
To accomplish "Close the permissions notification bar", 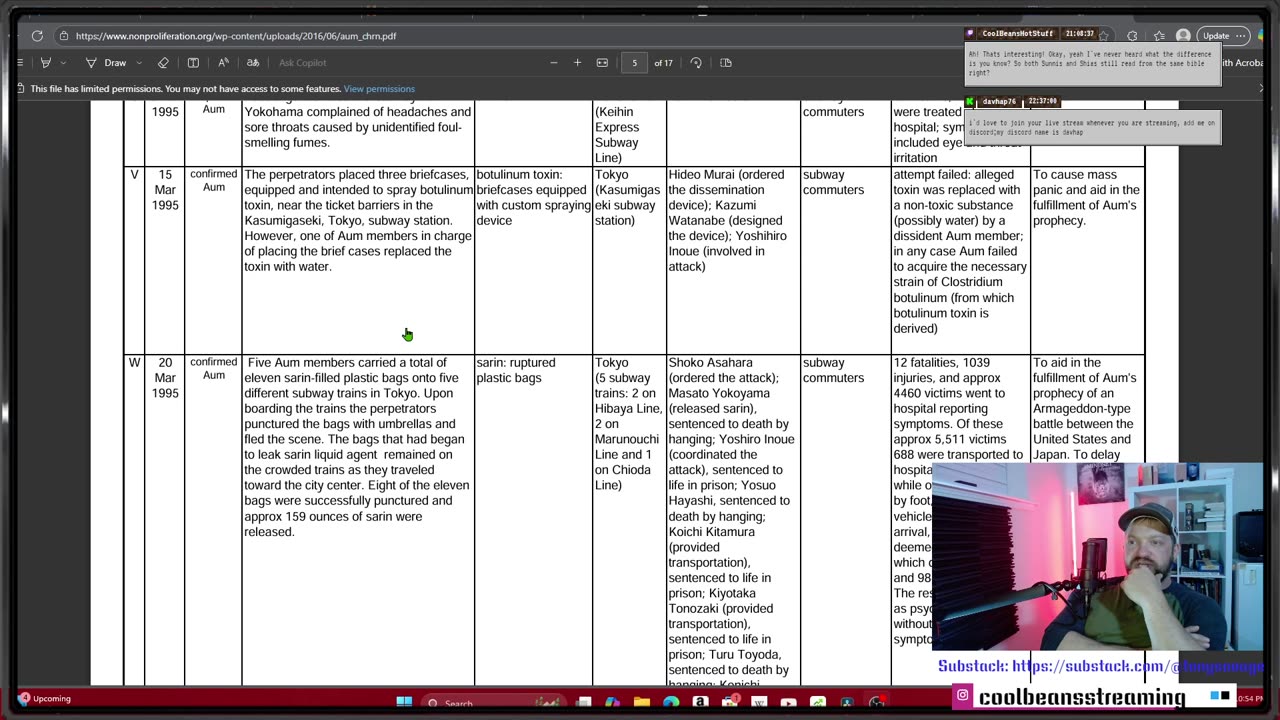I will (x=1261, y=89).
